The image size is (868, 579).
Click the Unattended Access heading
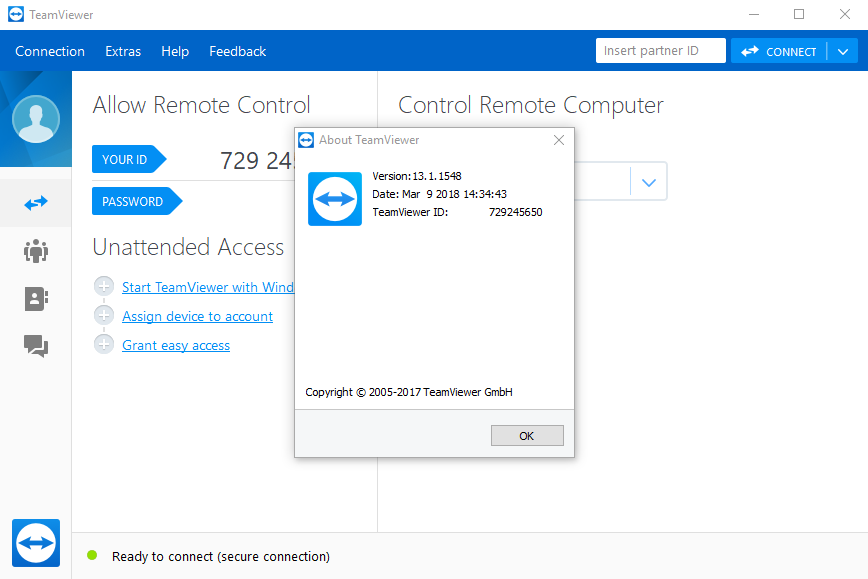click(188, 247)
